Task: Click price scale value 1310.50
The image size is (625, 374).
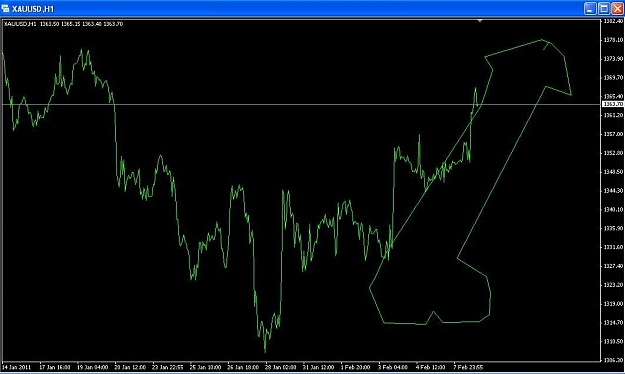Action: pyautogui.click(x=613, y=342)
